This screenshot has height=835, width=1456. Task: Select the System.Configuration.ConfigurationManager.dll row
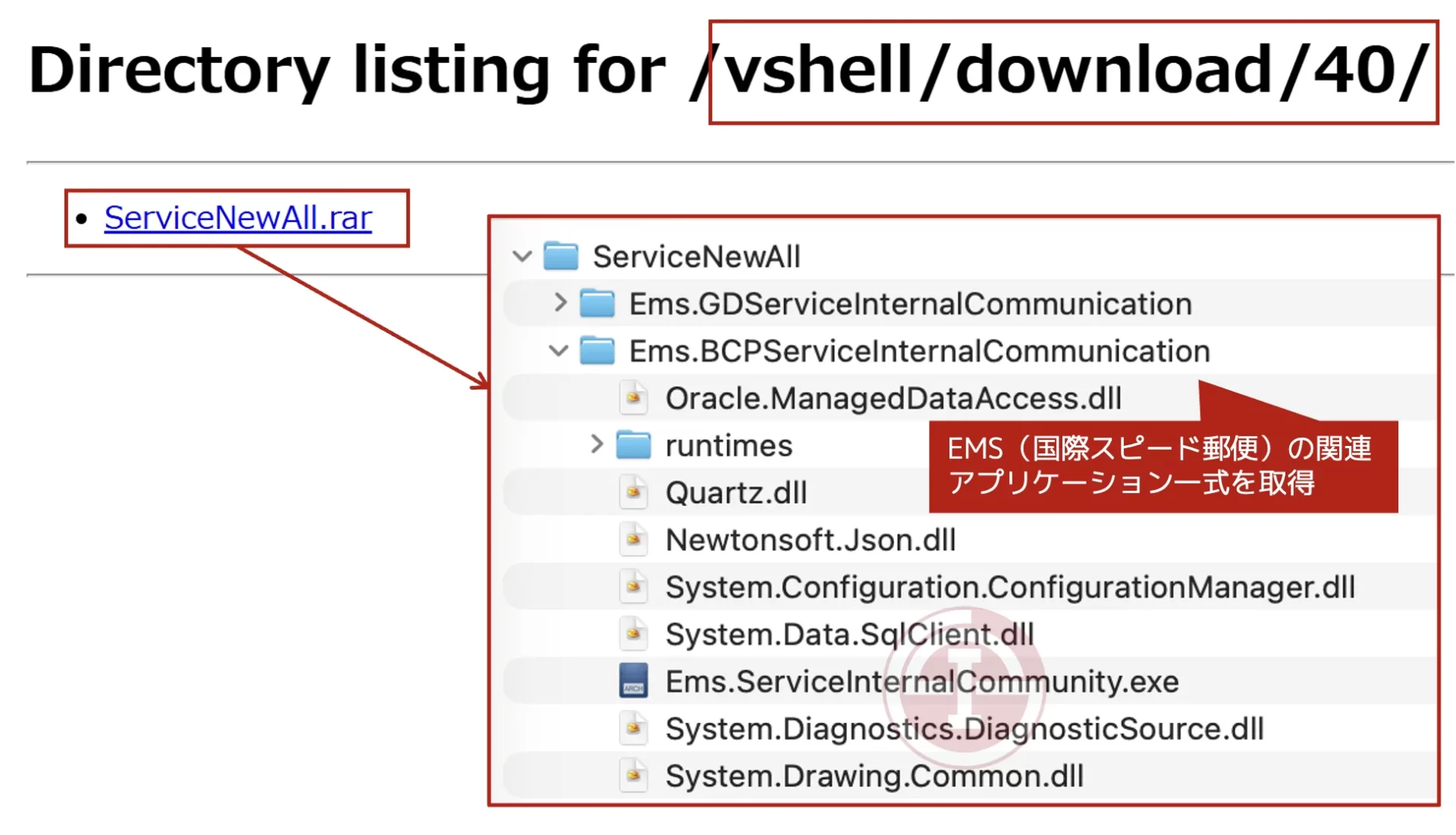pyautogui.click(x=1009, y=587)
